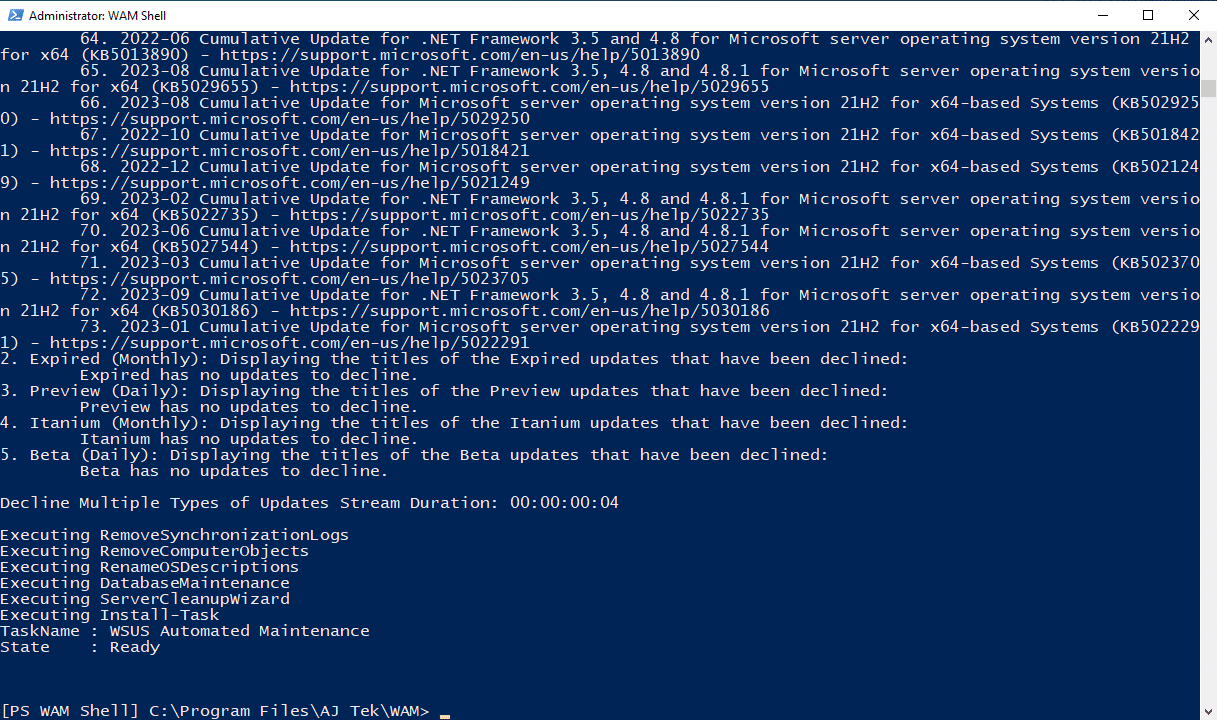Click the help URL ending in 5021249
The image size is (1217, 720).
tap(290, 183)
